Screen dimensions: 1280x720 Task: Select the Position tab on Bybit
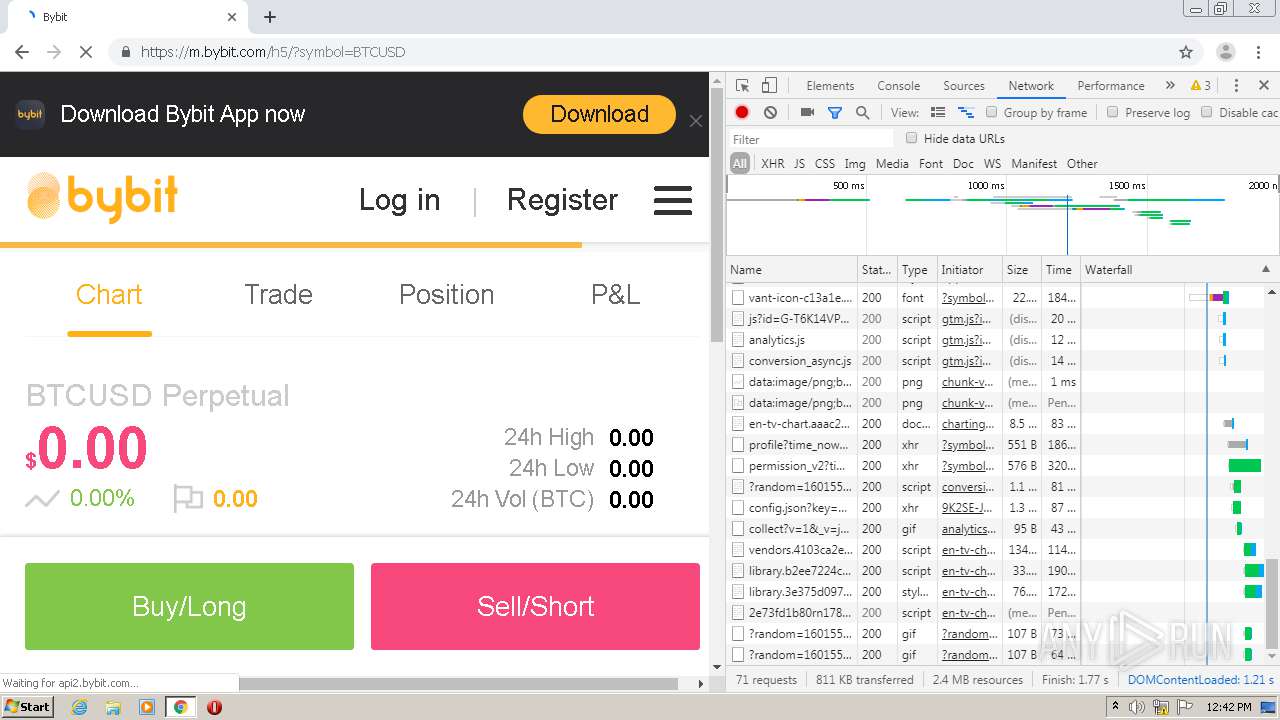[446, 295]
